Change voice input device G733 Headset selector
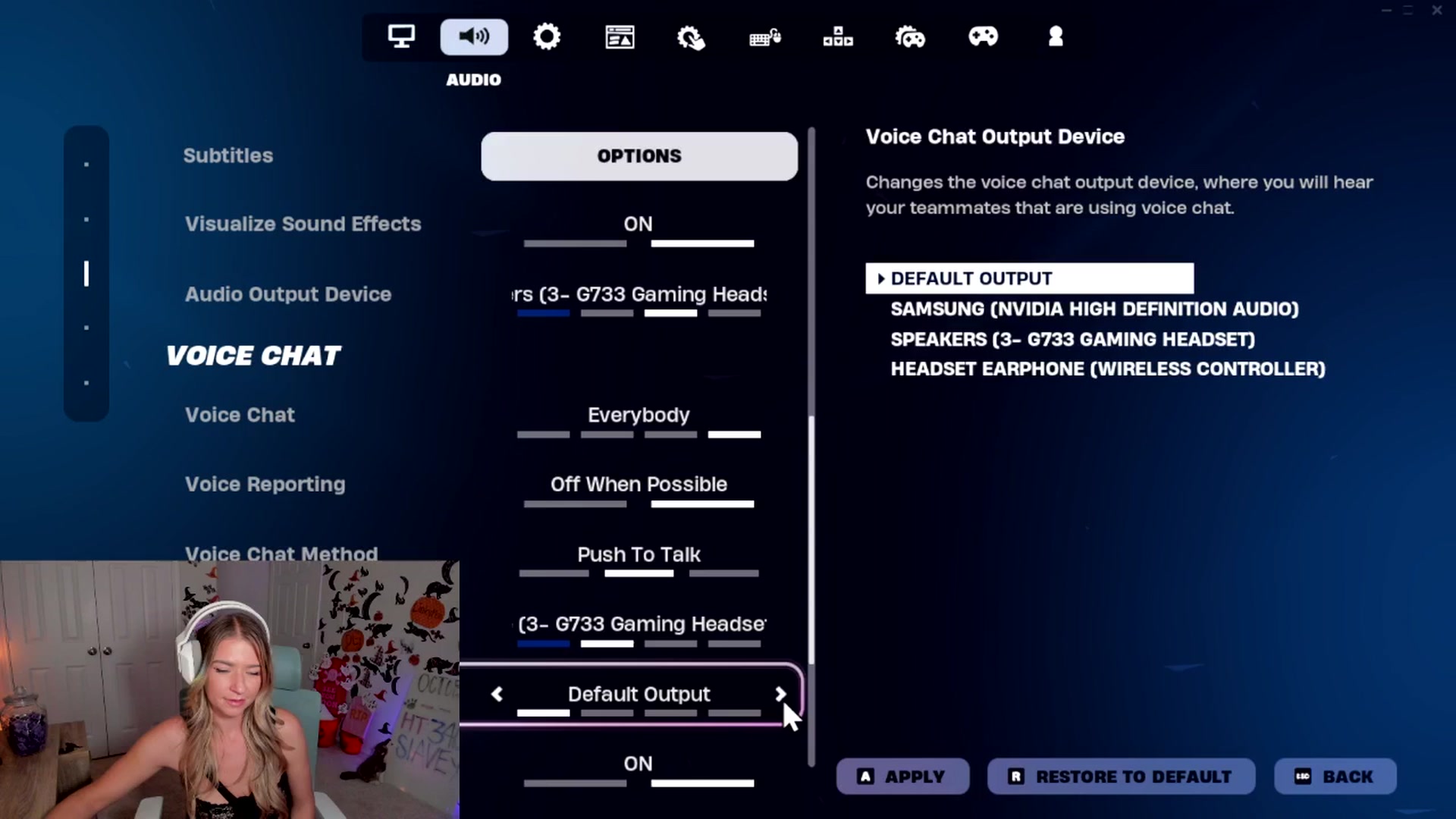This screenshot has height=819, width=1456. 639,630
